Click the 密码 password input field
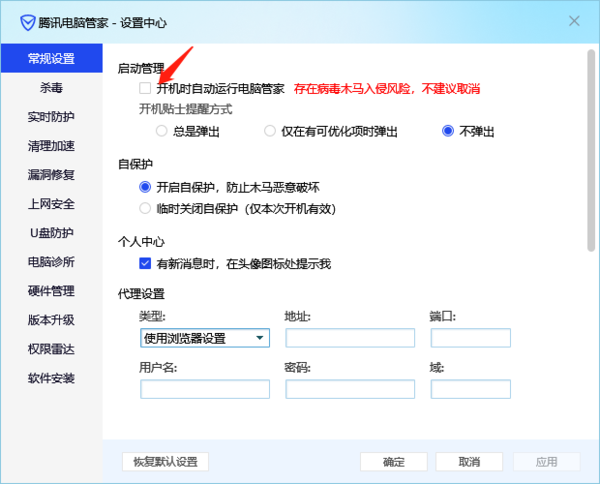 click(x=350, y=389)
